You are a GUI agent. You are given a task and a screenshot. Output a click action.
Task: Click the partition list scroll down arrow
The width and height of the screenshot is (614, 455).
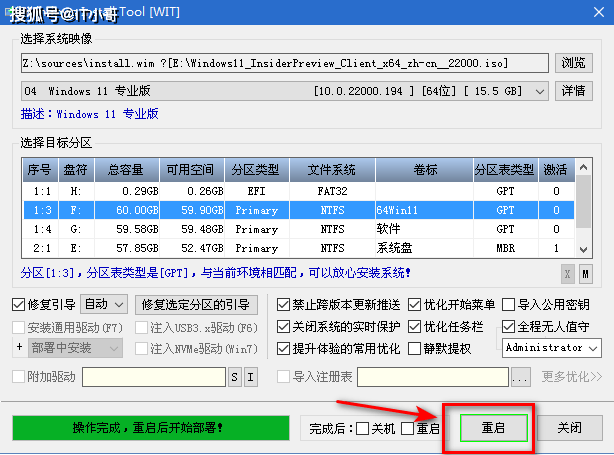pyautogui.click(x=583, y=249)
